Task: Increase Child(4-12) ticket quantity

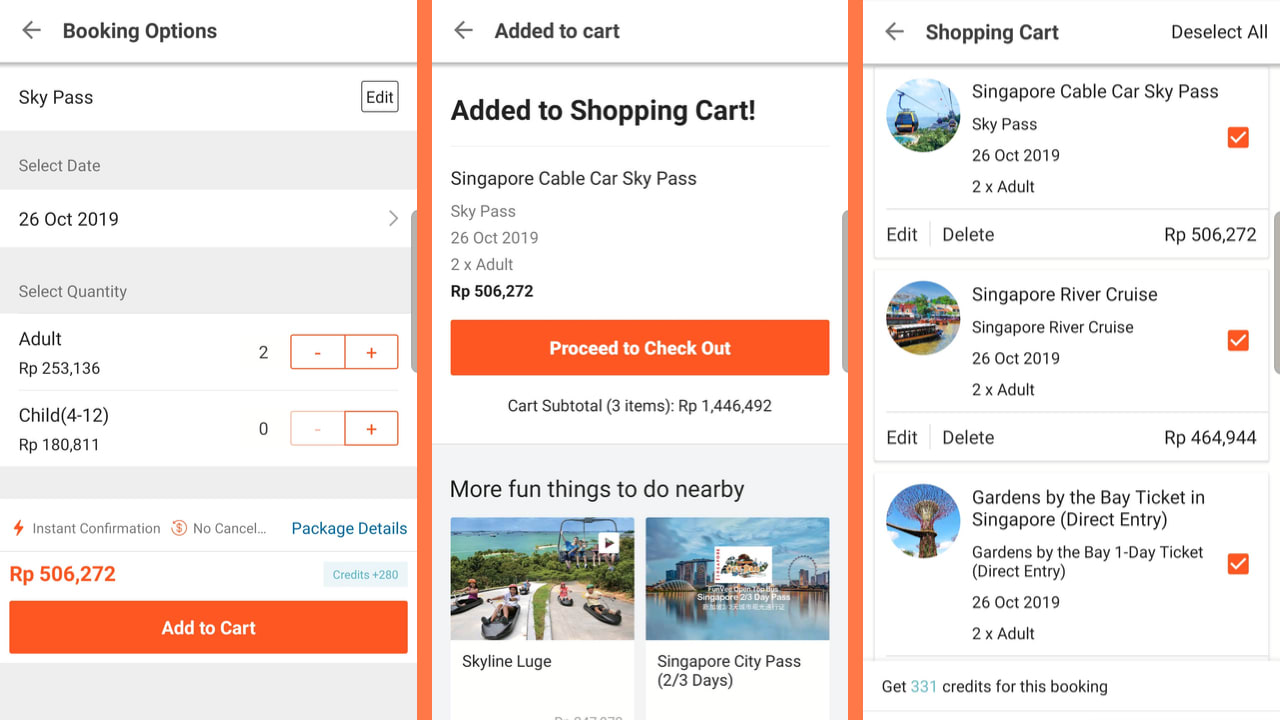Action: coord(371,428)
